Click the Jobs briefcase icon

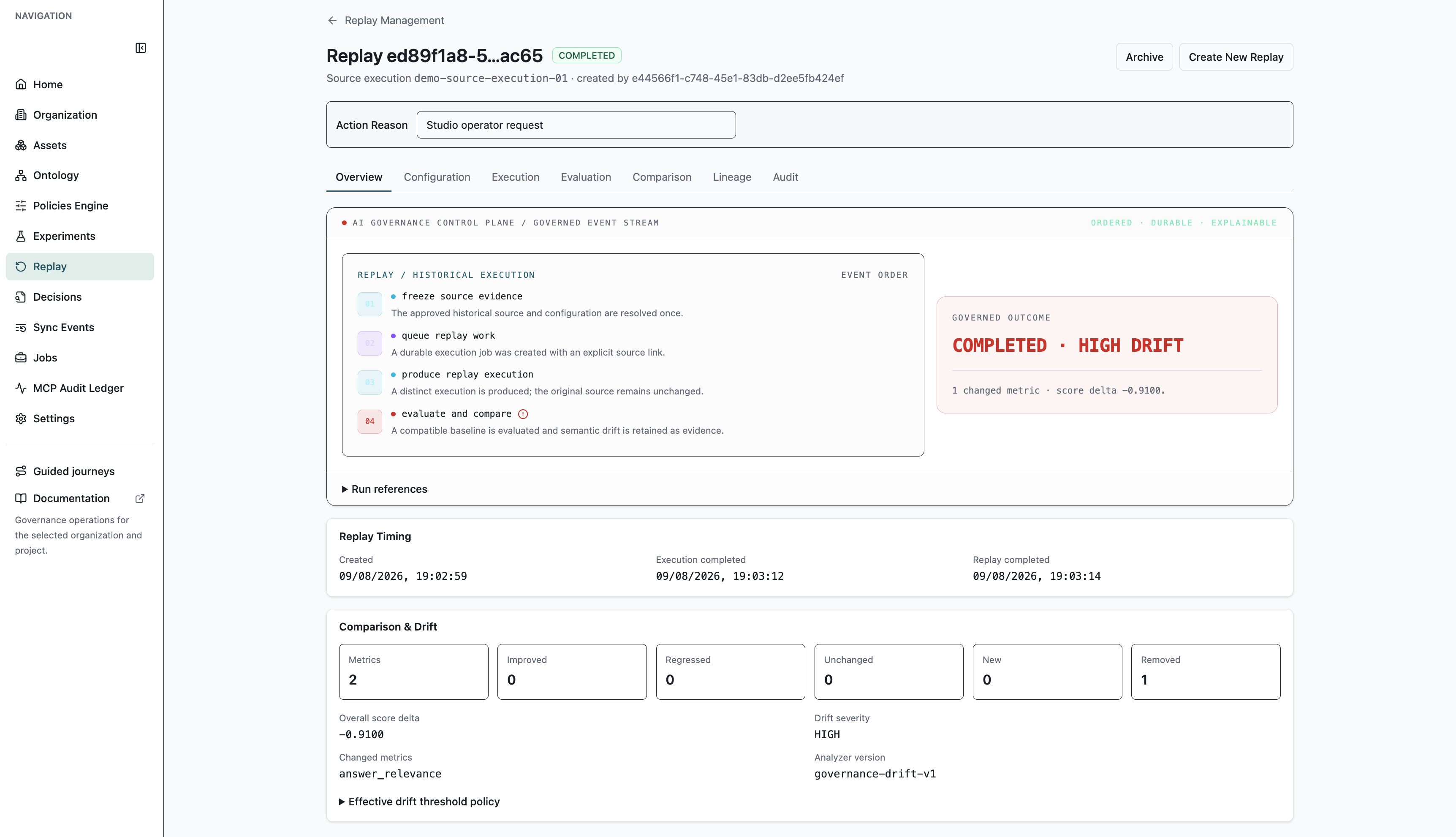click(21, 358)
